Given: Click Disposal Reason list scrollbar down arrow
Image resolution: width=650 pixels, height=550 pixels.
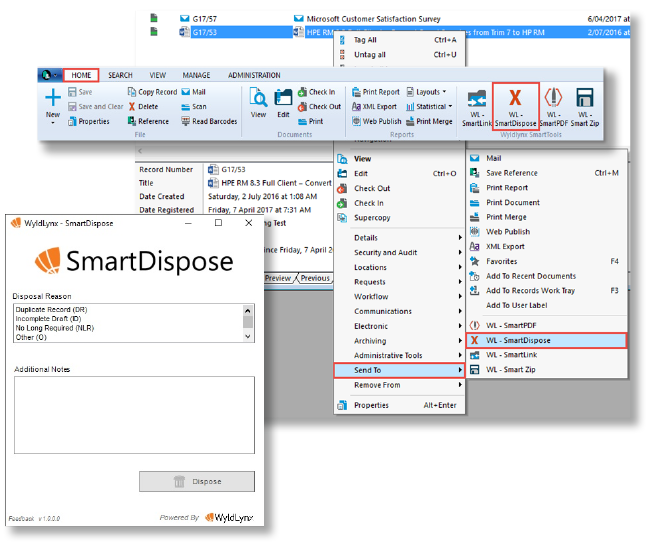Looking at the screenshot, I should (248, 336).
